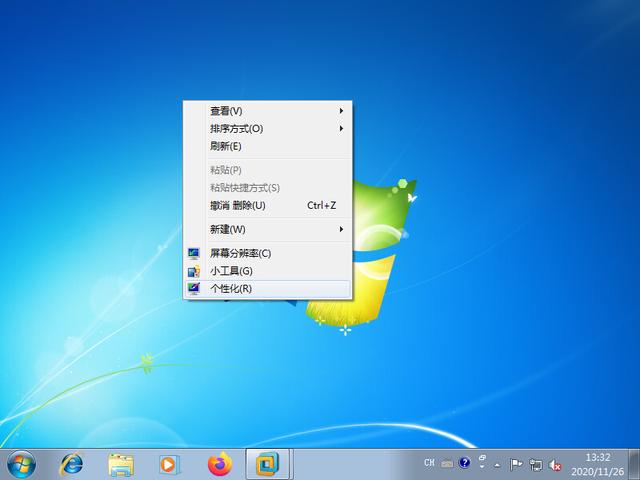Expand arrow next to 排序方式(O)
This screenshot has height=480, width=640.
coord(341,129)
